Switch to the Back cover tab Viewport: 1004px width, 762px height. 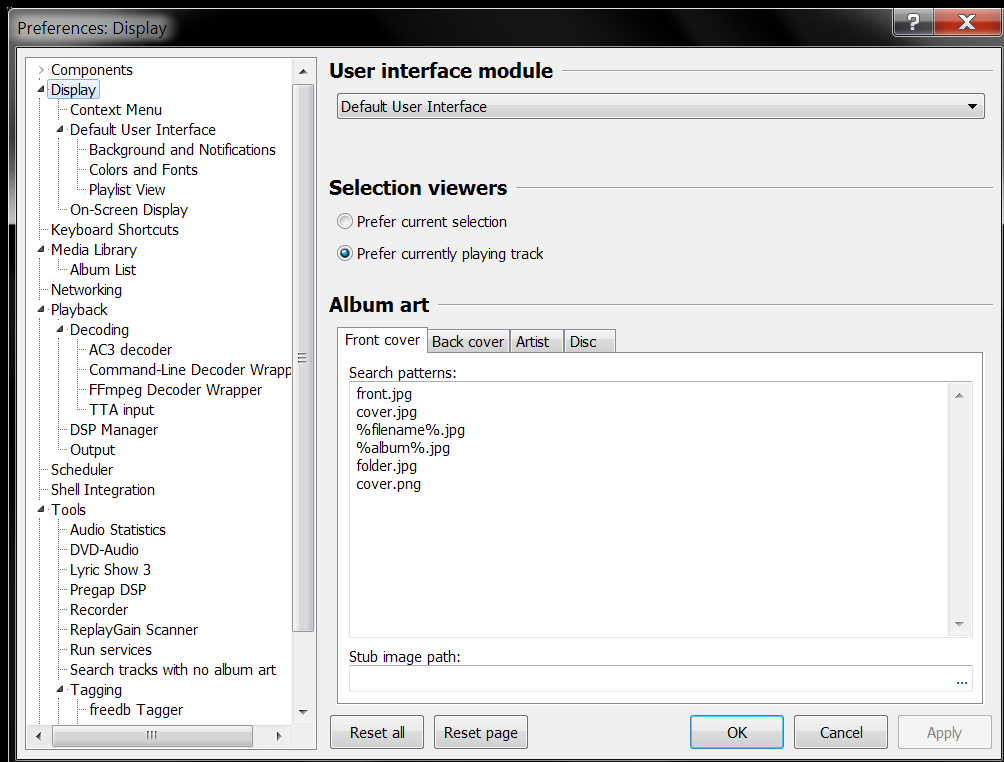[x=468, y=342]
